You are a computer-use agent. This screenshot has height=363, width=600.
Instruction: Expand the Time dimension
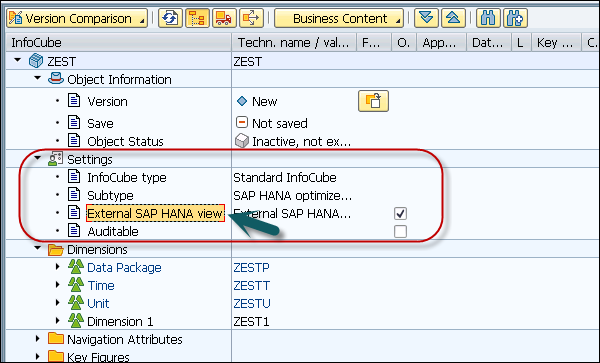[x=58, y=284]
